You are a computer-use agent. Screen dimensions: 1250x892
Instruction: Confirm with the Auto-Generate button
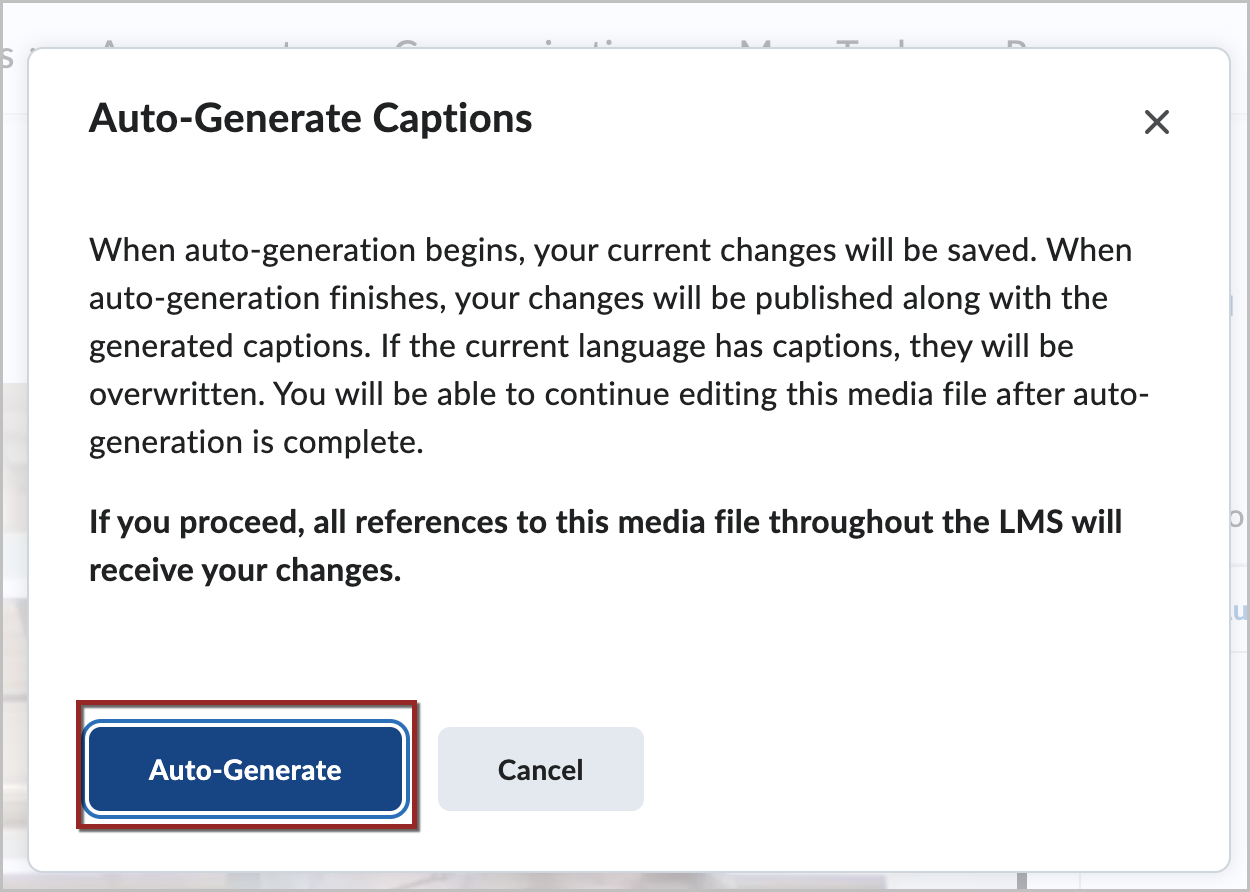pyautogui.click(x=245, y=769)
